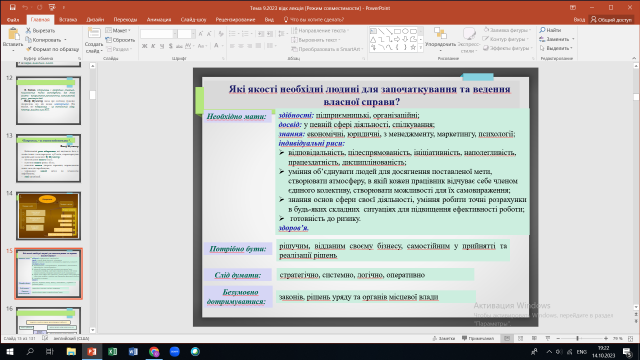Viewport: 640px width, 360px height.
Task: Switch to the Анимация tab
Action: point(159,20)
